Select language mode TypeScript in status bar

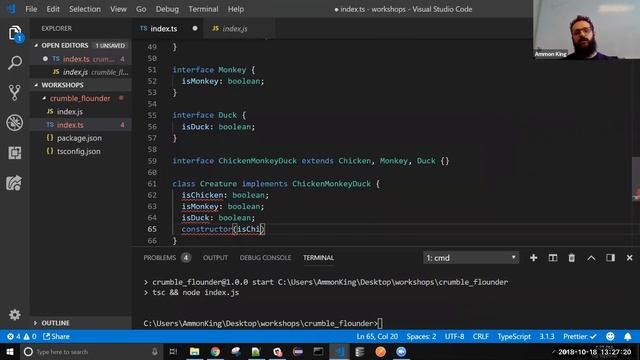(x=514, y=336)
